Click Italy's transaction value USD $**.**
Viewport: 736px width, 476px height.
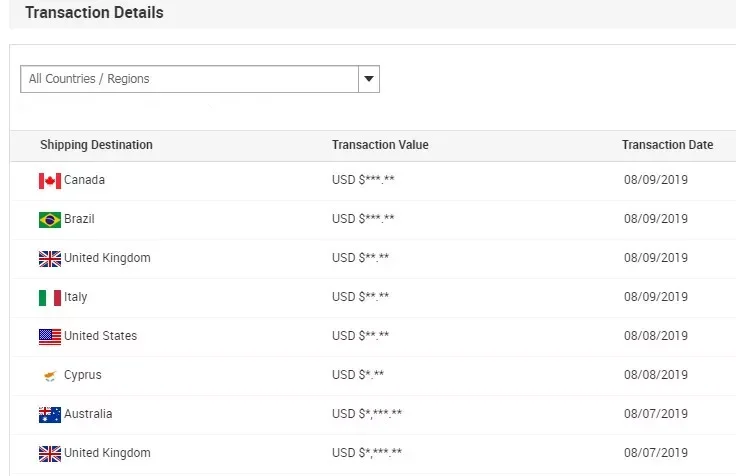point(360,298)
